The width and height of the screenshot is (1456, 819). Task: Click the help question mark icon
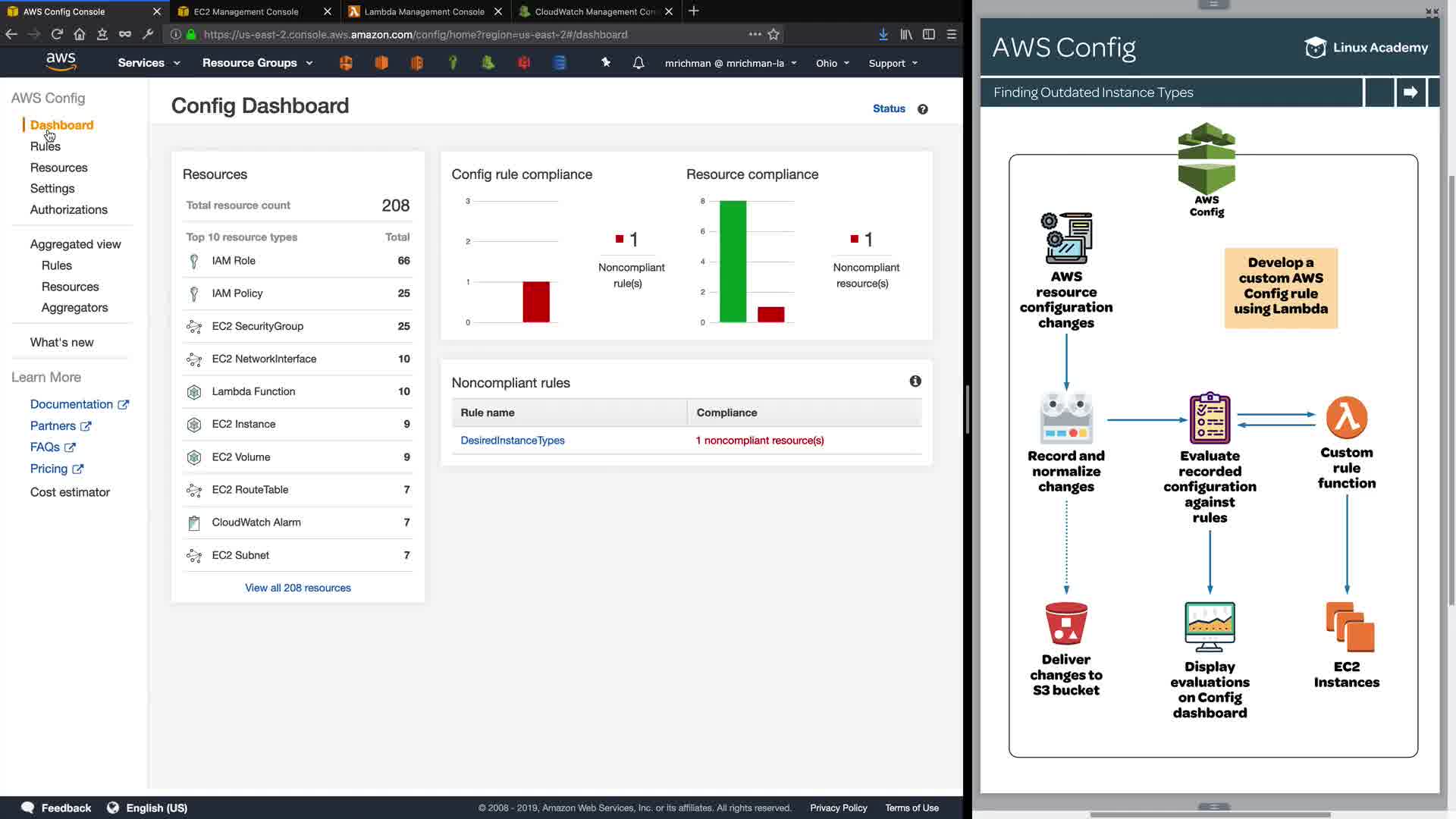[922, 109]
